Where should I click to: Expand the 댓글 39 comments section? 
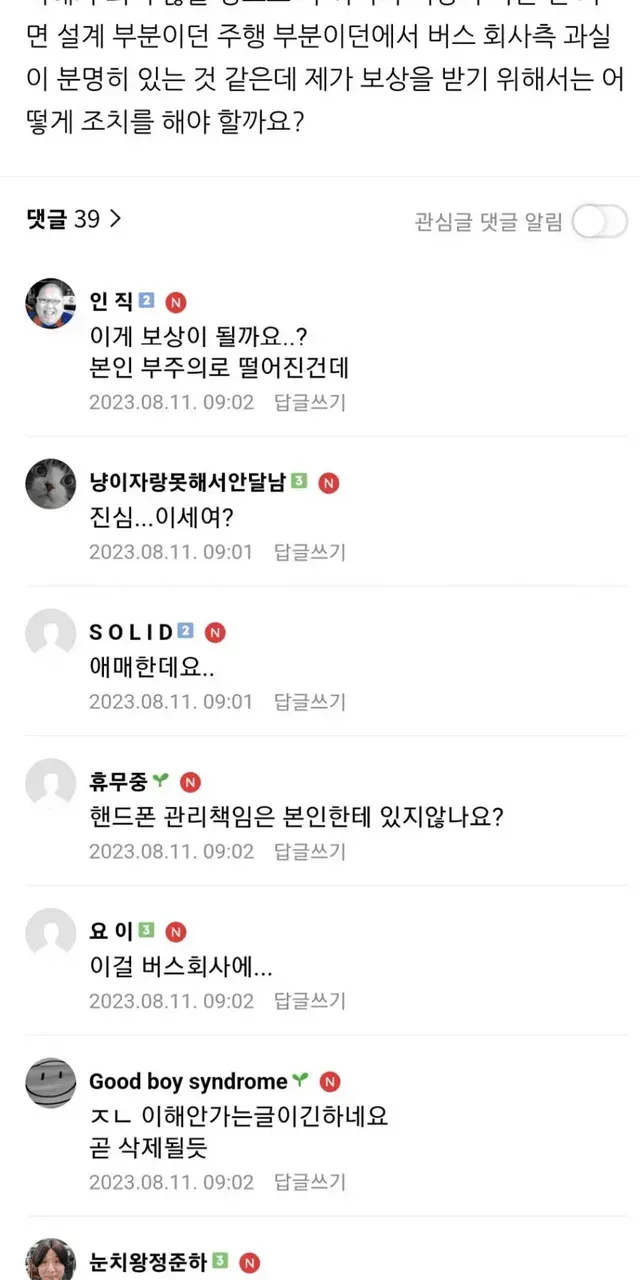73,219
